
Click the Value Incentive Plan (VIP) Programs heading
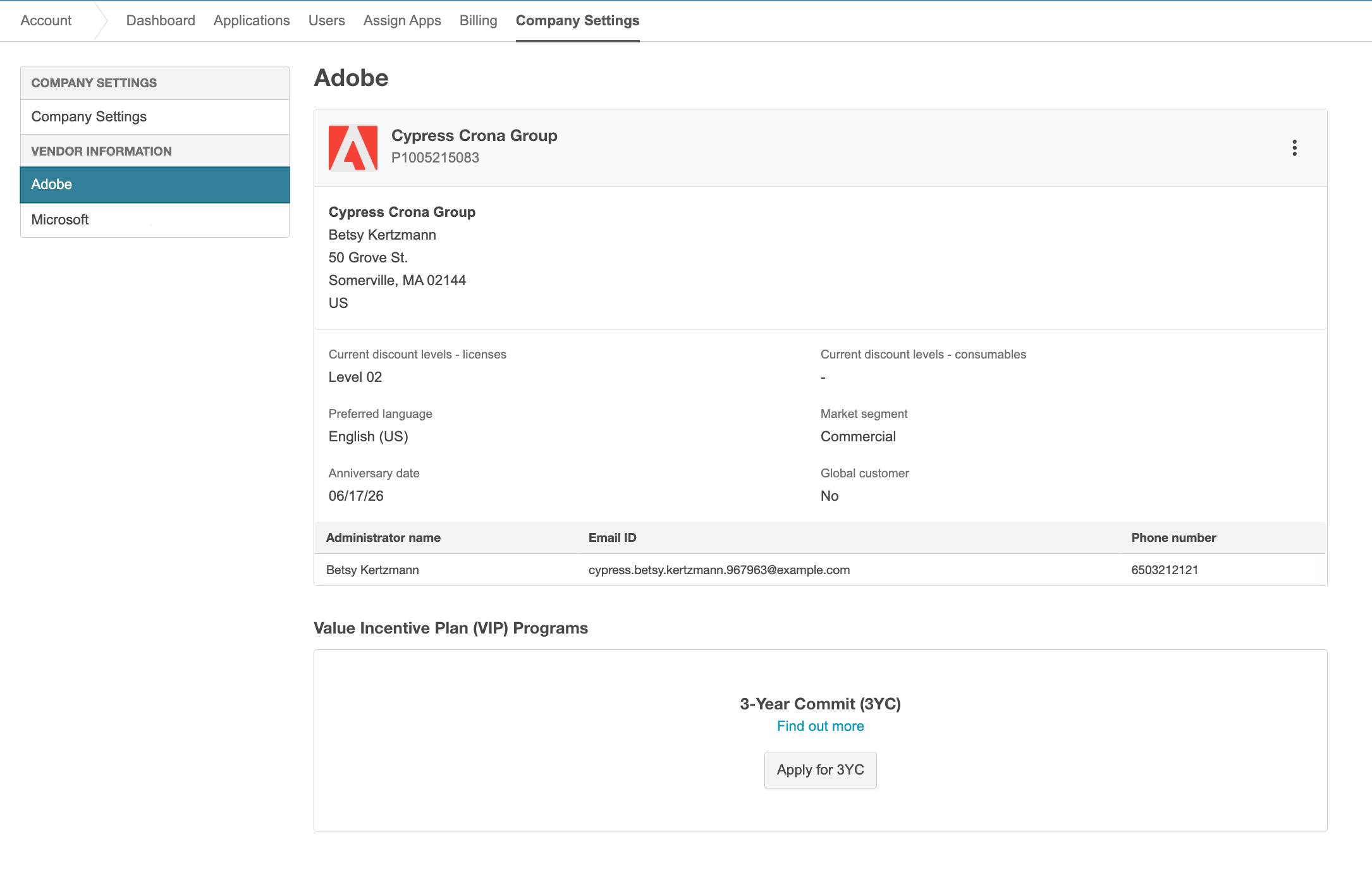click(451, 628)
